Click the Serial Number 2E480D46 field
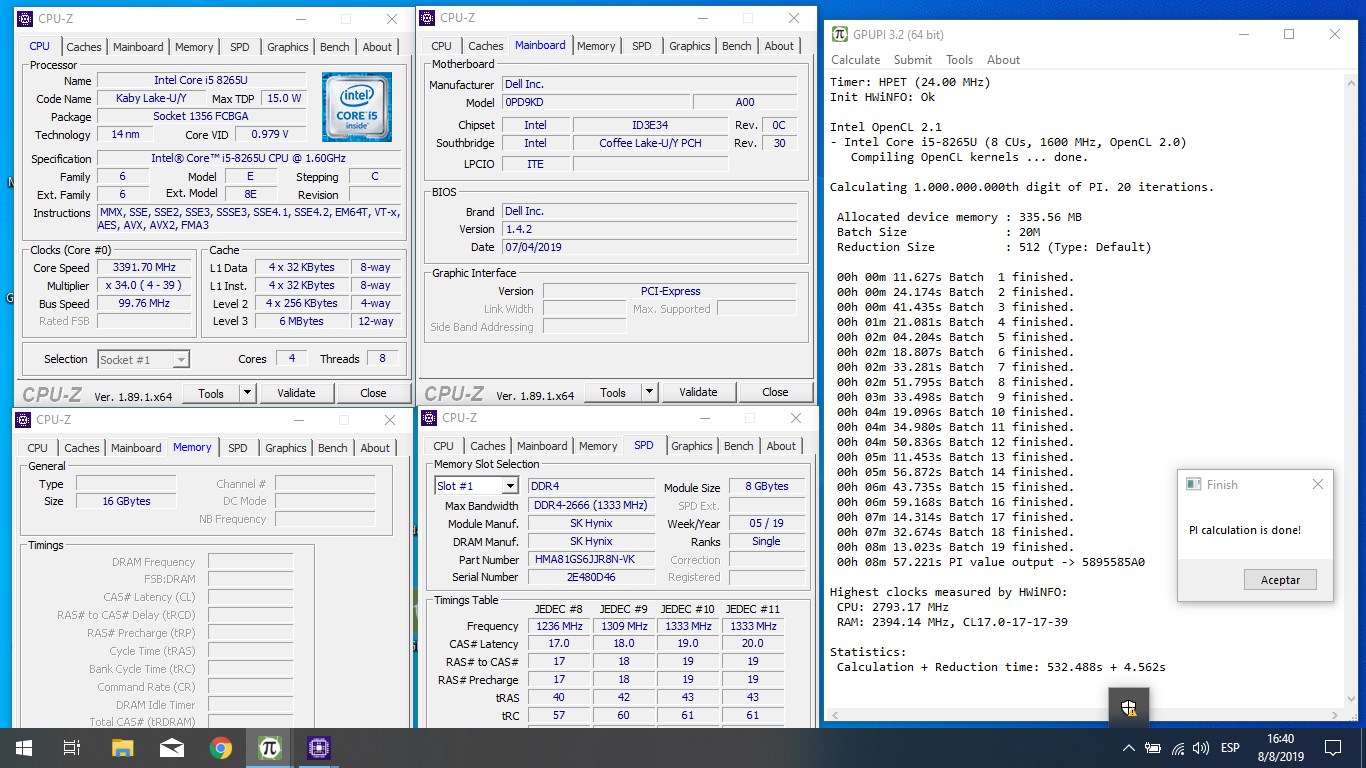This screenshot has height=768, width=1366. click(x=592, y=578)
